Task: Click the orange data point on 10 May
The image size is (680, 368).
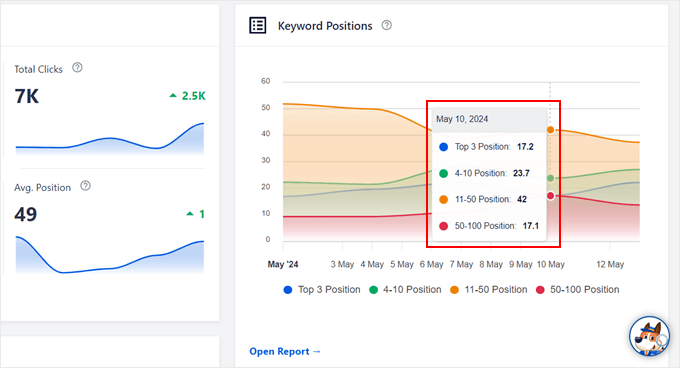Action: tap(550, 130)
